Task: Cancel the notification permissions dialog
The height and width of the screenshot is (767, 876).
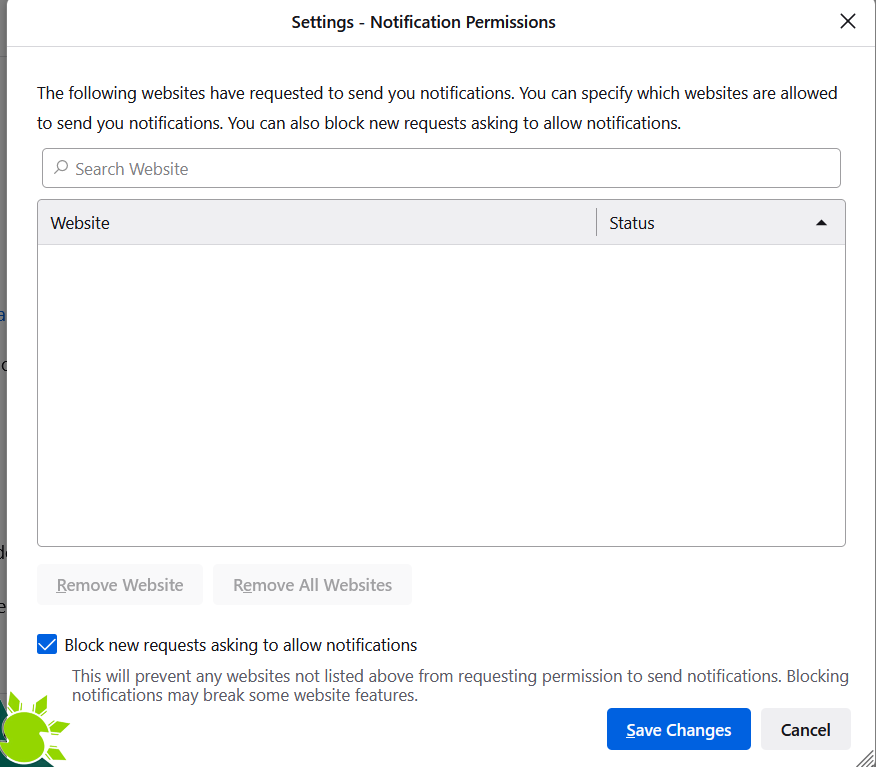Action: 806,729
